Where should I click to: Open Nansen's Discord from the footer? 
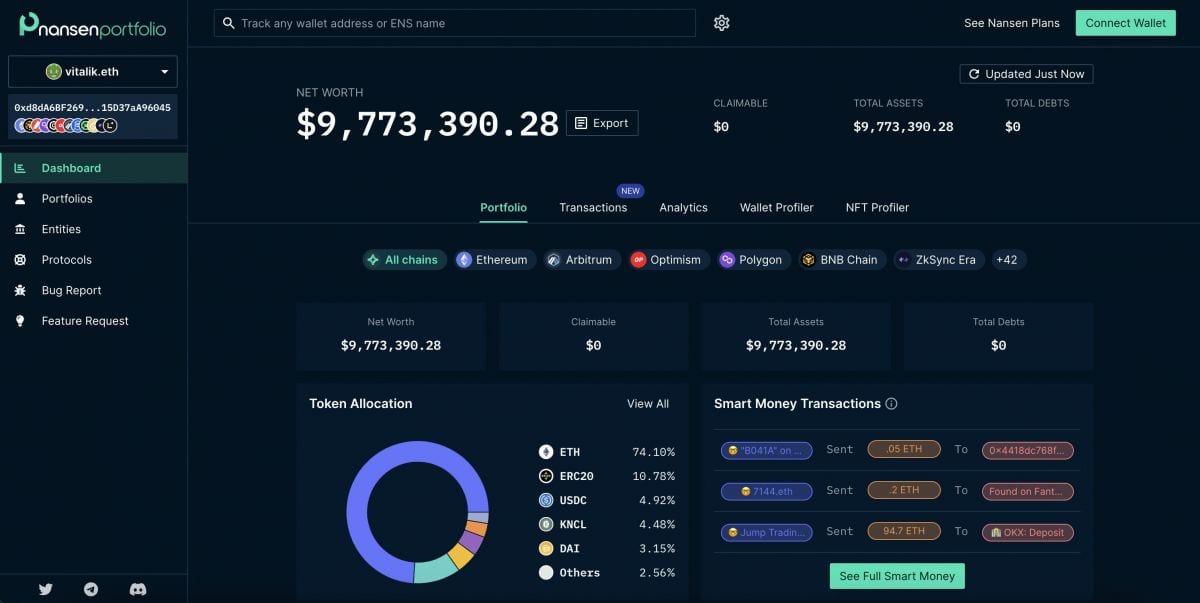[x=138, y=589]
